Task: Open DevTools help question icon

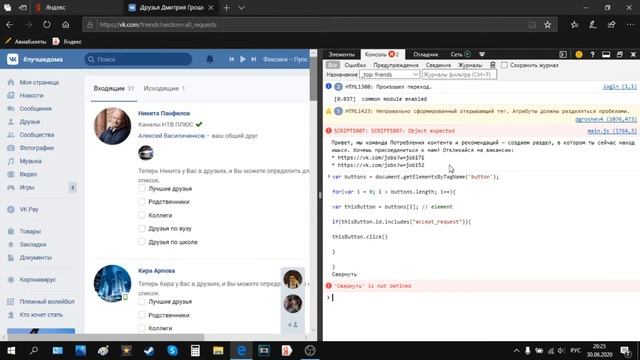Action: coord(592,54)
